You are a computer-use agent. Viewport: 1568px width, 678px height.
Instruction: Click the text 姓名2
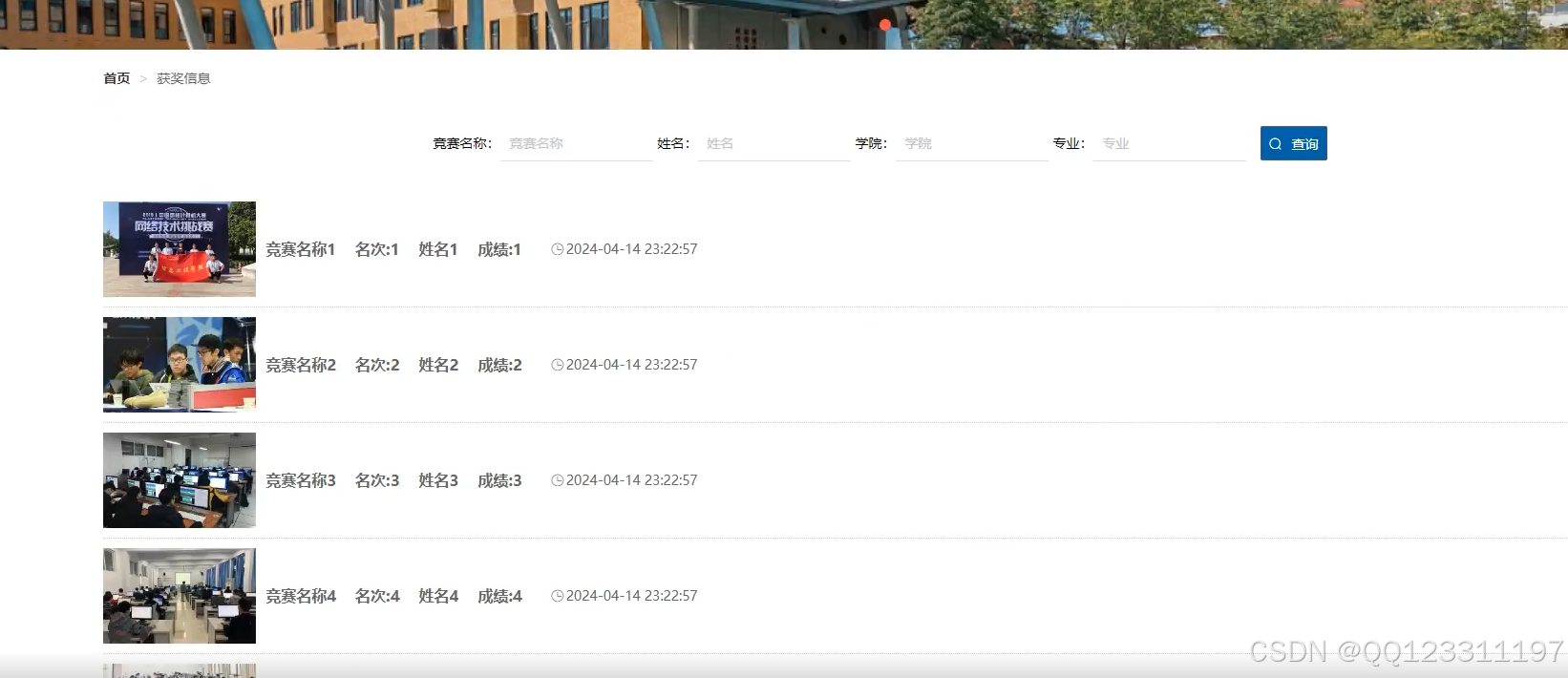coord(438,365)
